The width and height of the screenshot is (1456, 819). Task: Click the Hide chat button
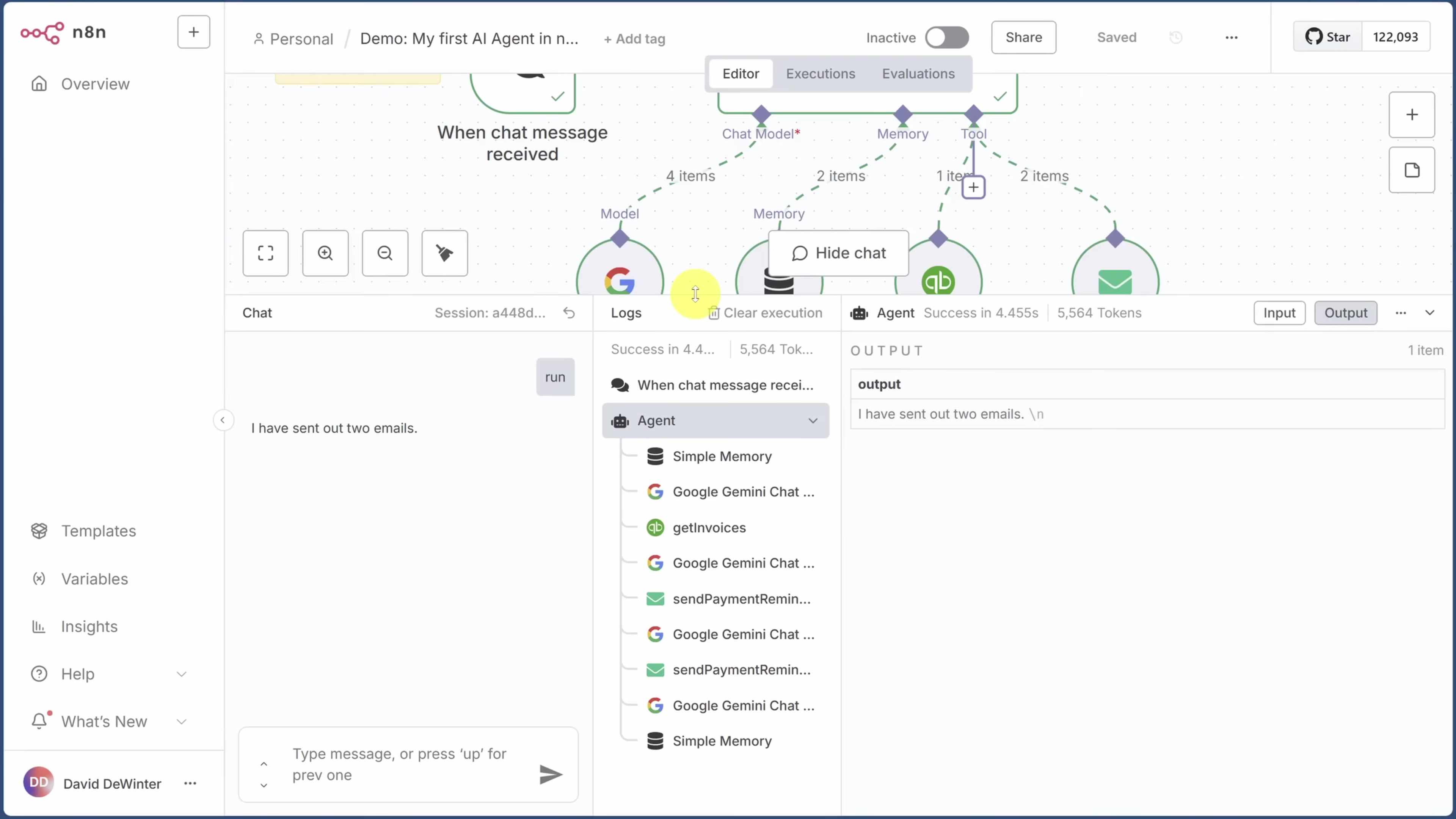pyautogui.click(x=839, y=253)
